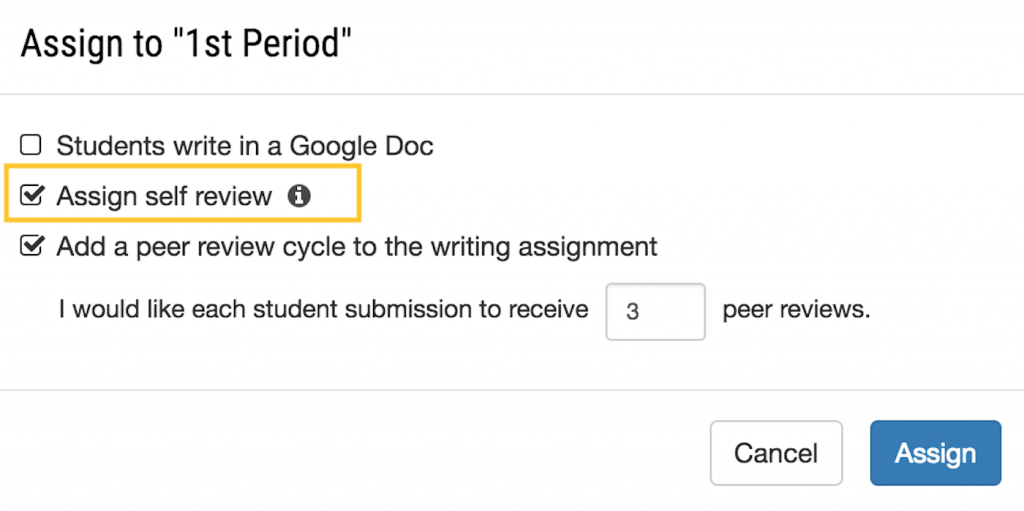The image size is (1024, 511).
Task: Cancel the assignment dialog
Action: pyautogui.click(x=776, y=453)
